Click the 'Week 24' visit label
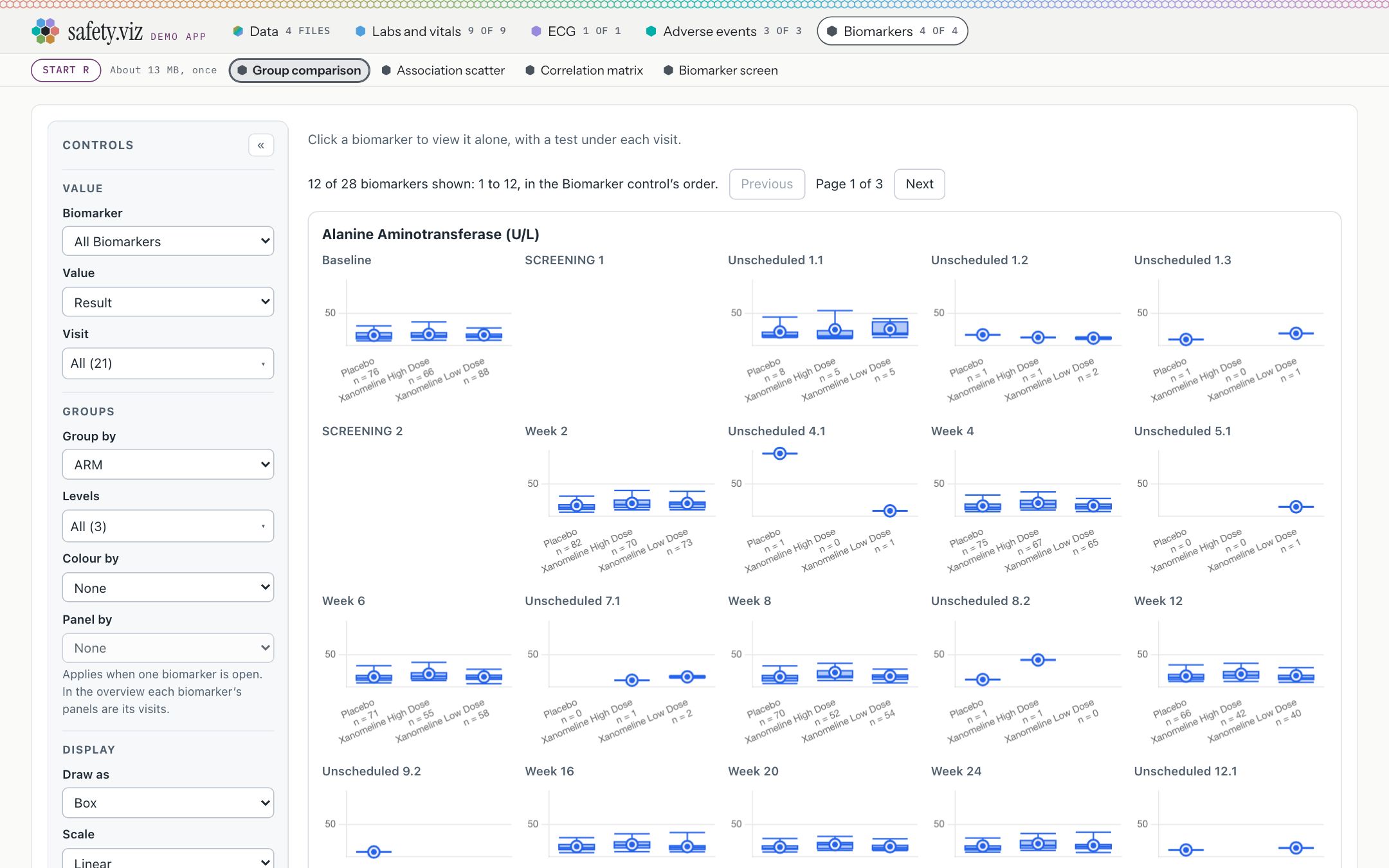Image resolution: width=1389 pixels, height=868 pixels. tap(956, 771)
